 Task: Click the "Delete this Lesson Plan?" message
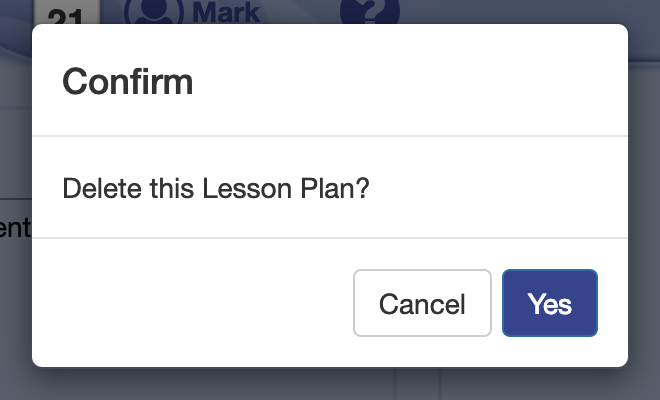[216, 188]
